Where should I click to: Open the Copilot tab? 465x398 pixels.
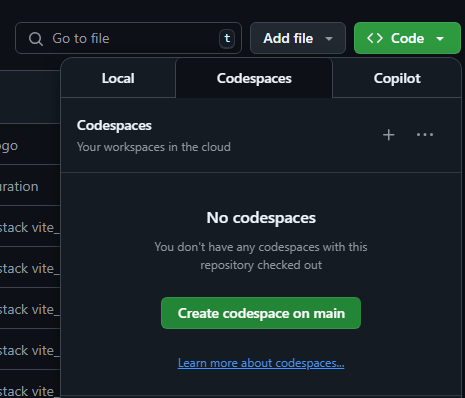pos(397,78)
